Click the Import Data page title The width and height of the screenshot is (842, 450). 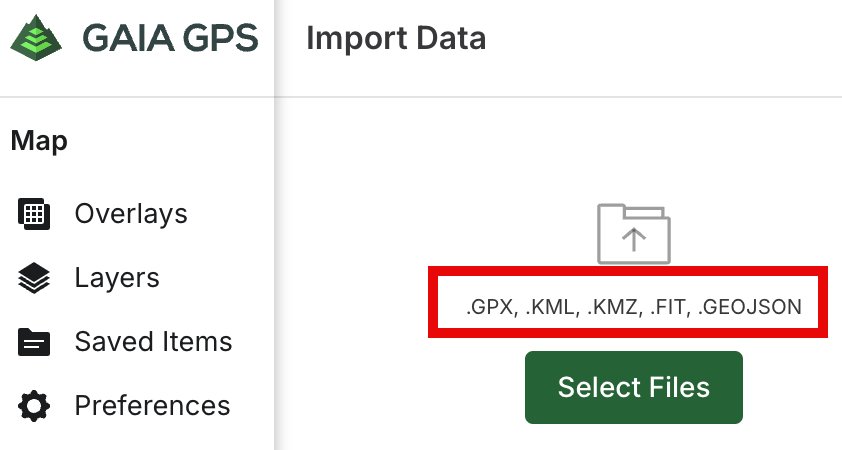(x=396, y=38)
